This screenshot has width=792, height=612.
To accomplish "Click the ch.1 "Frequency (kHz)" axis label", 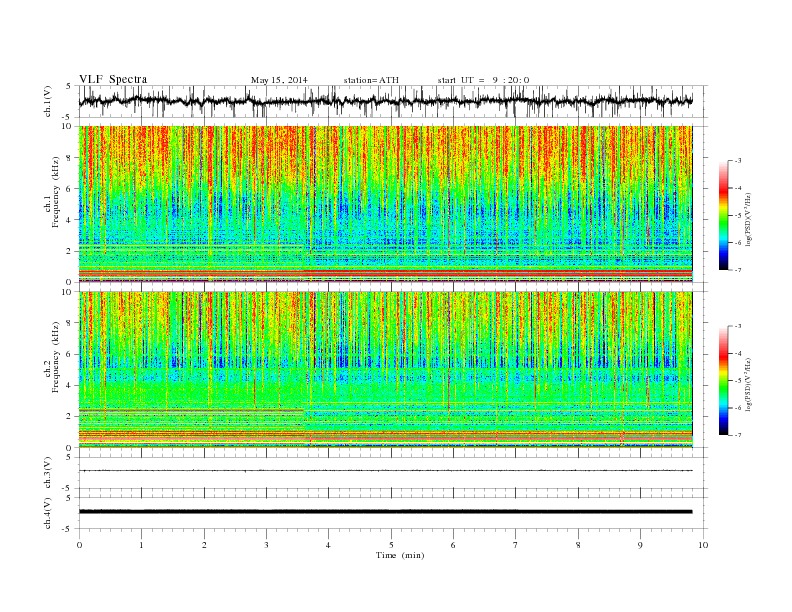I will tap(56, 192).
